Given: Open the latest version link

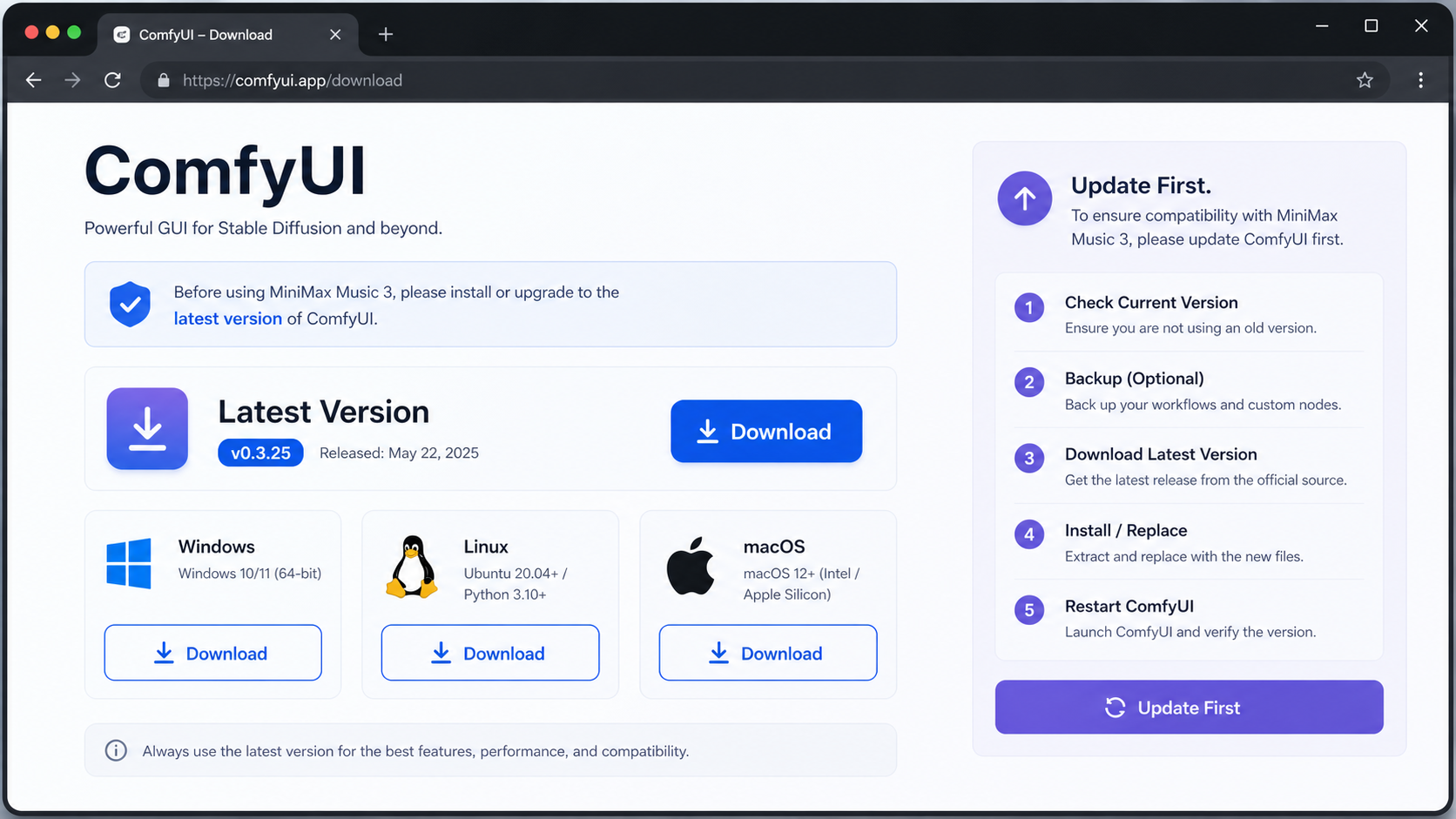Looking at the screenshot, I should (x=227, y=319).
